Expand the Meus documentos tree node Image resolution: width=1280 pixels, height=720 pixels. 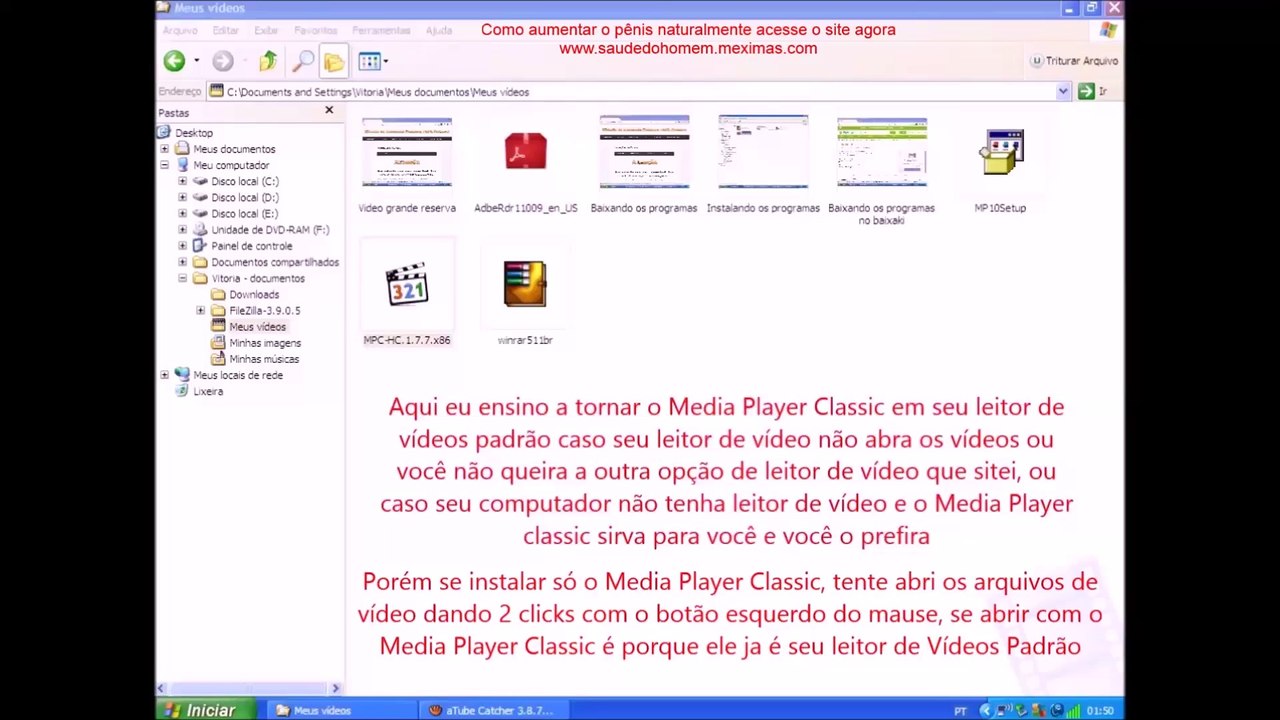[164, 149]
